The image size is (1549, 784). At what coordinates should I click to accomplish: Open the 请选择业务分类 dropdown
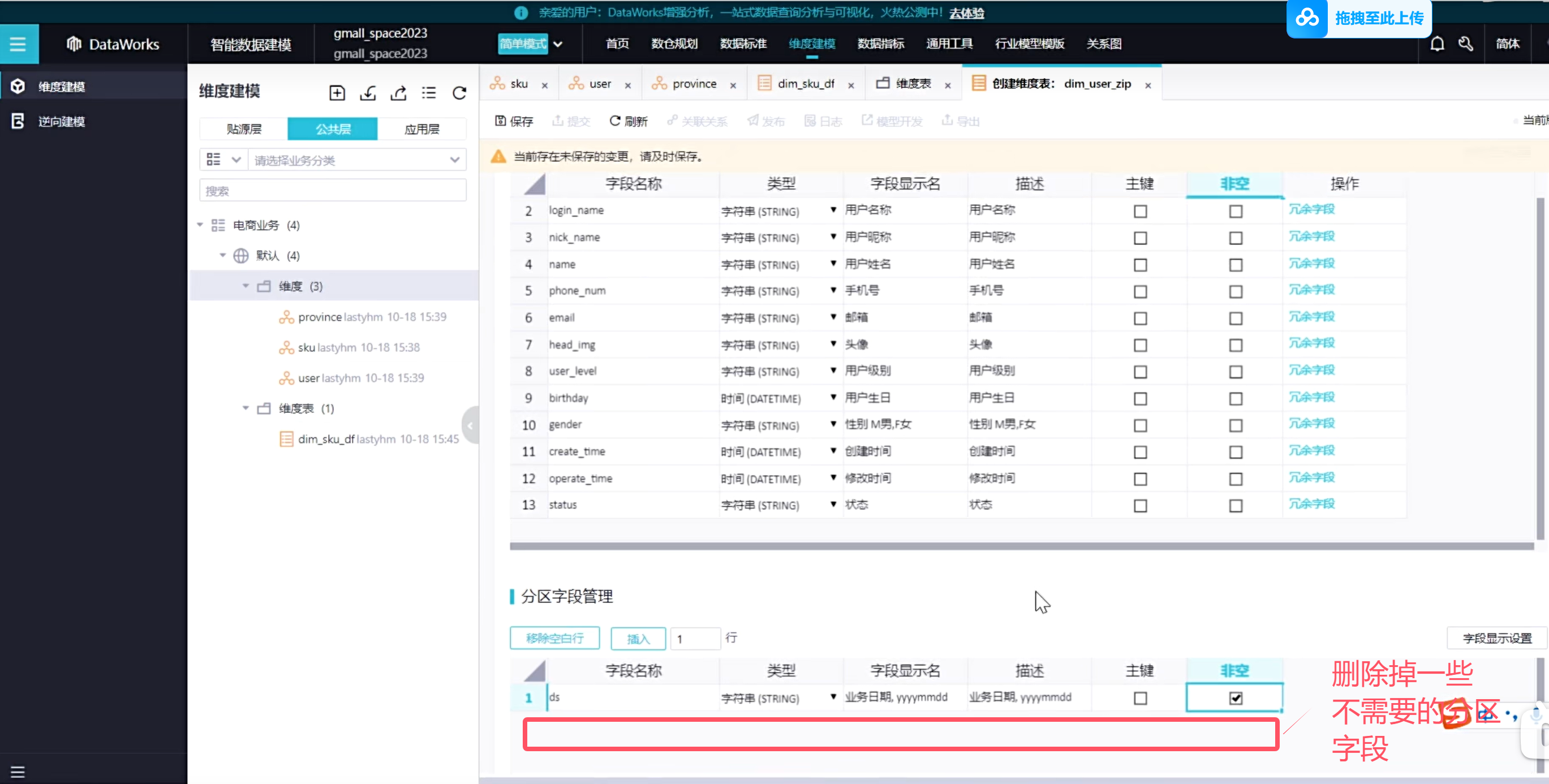(x=356, y=160)
